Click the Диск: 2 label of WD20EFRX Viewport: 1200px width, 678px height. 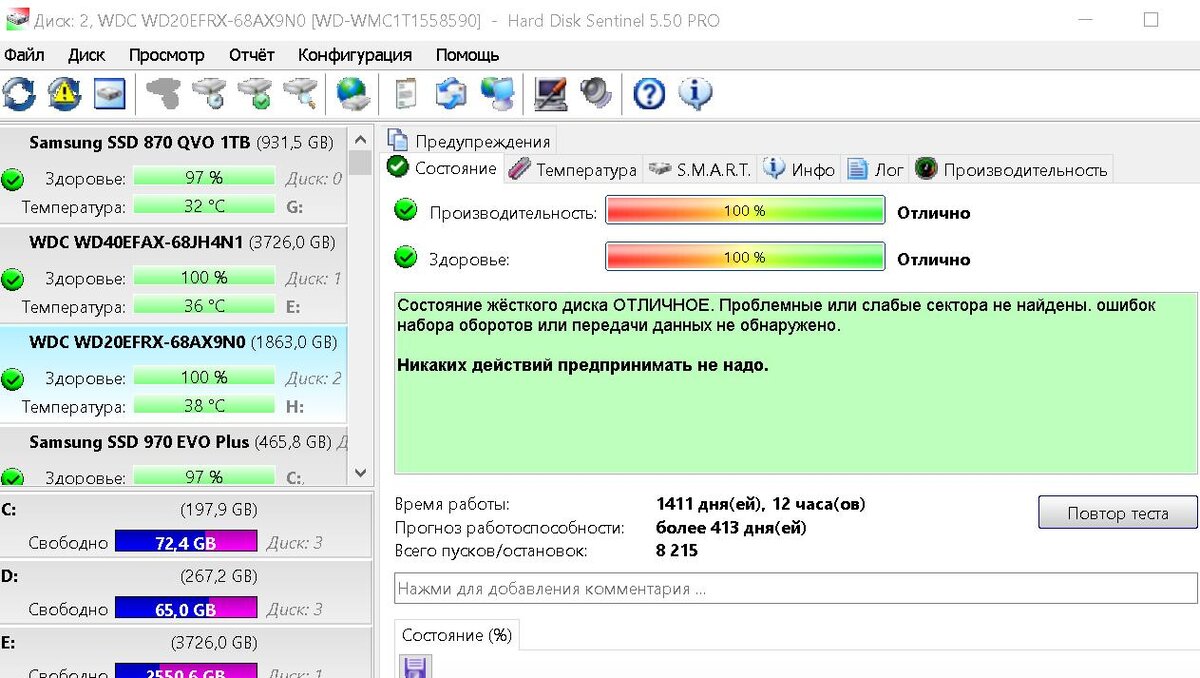click(313, 378)
